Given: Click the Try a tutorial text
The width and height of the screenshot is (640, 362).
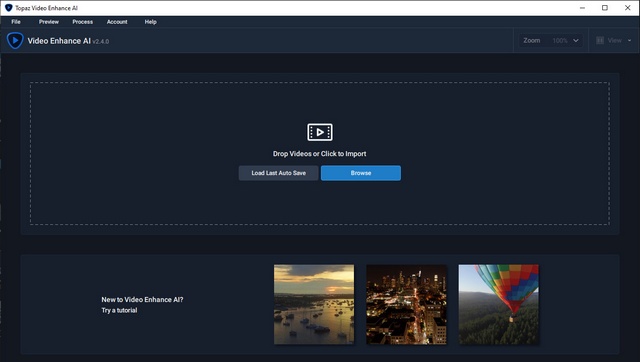Looking at the screenshot, I should tap(119, 310).
